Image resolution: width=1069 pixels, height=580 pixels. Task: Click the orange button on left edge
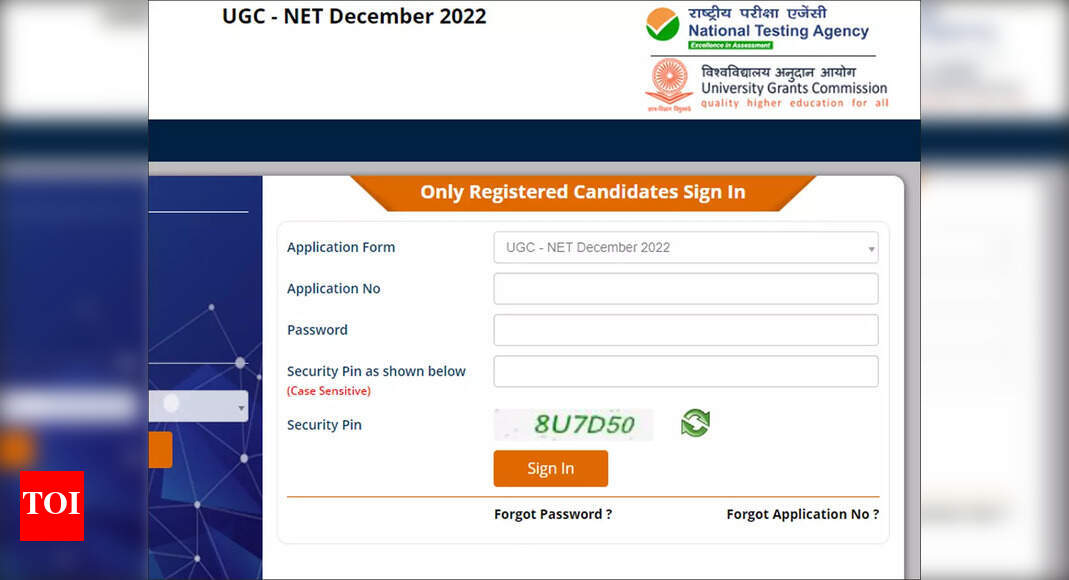coord(160,450)
